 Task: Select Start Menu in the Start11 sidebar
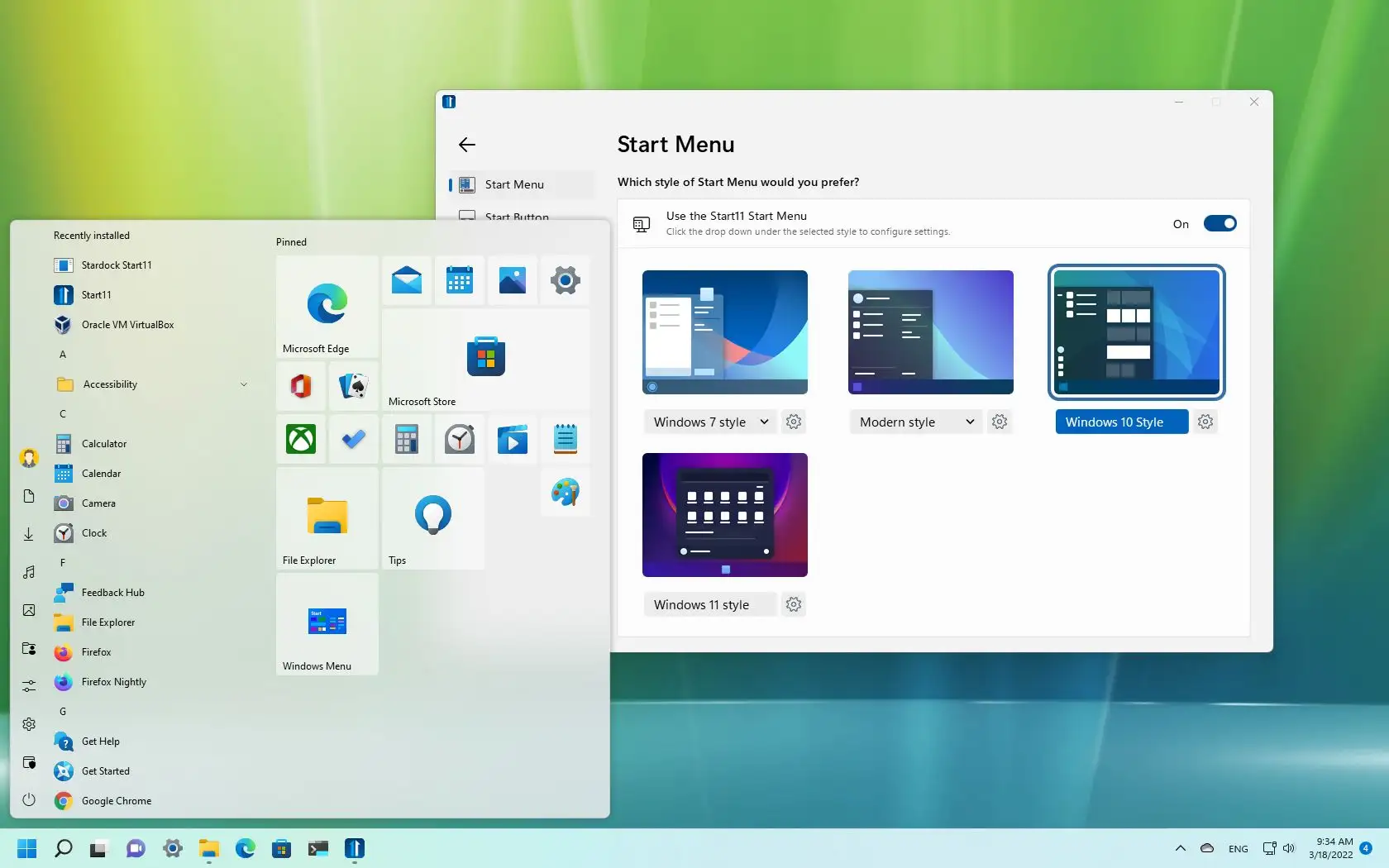click(x=514, y=184)
